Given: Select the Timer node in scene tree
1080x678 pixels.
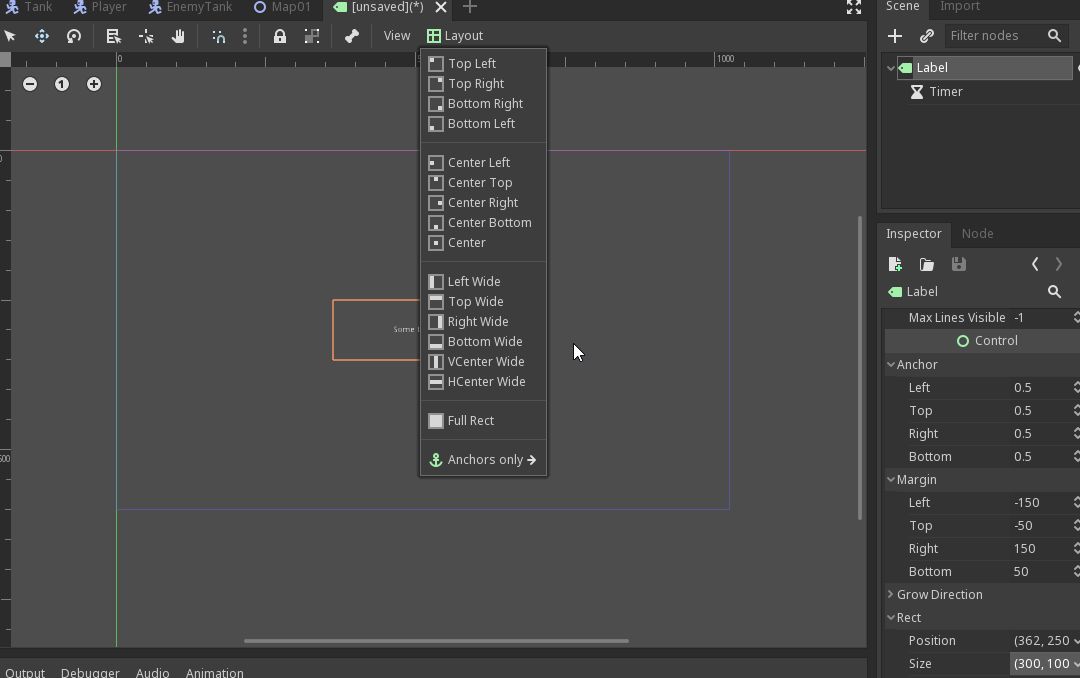Looking at the screenshot, I should 946,92.
